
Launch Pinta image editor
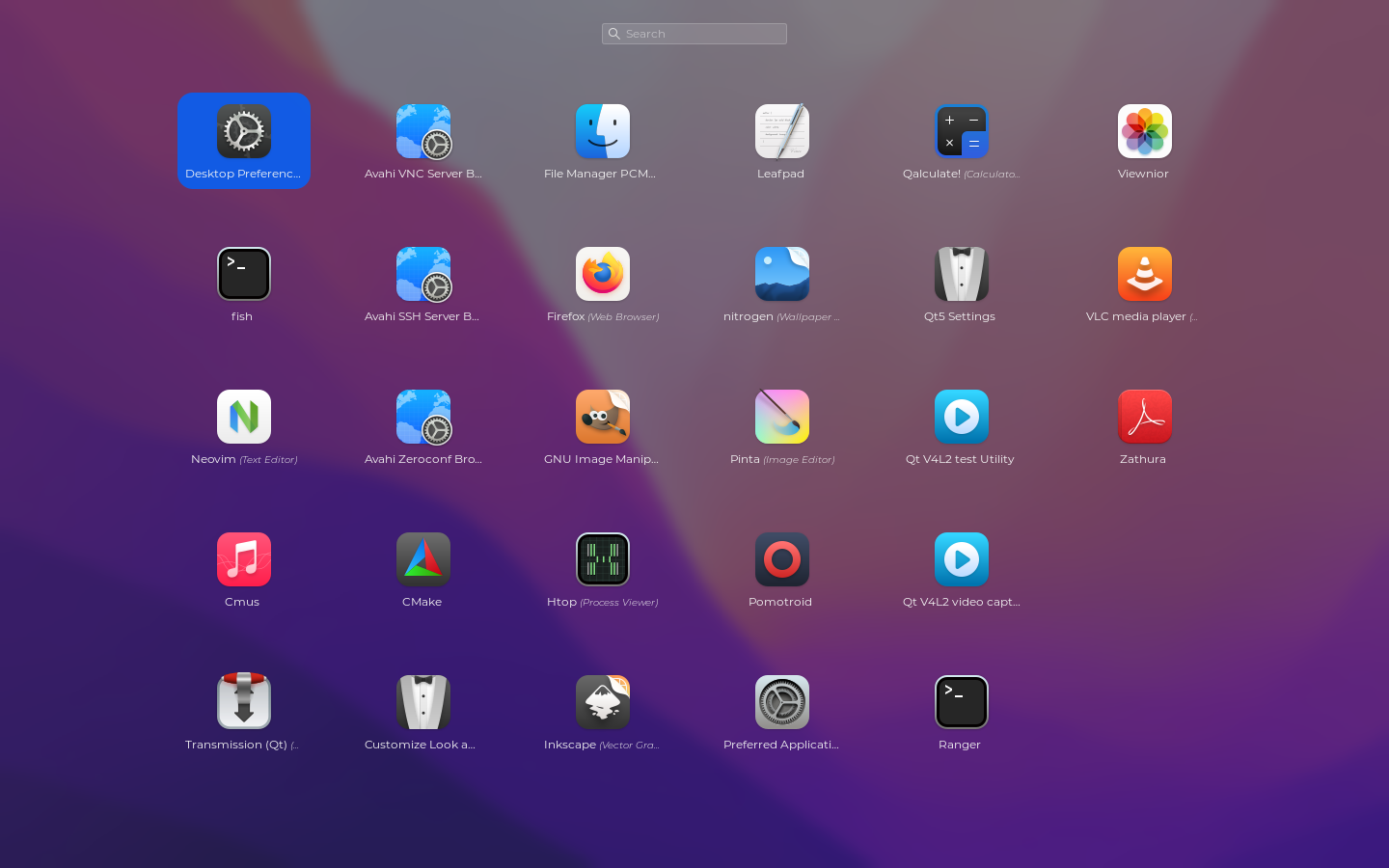point(782,417)
